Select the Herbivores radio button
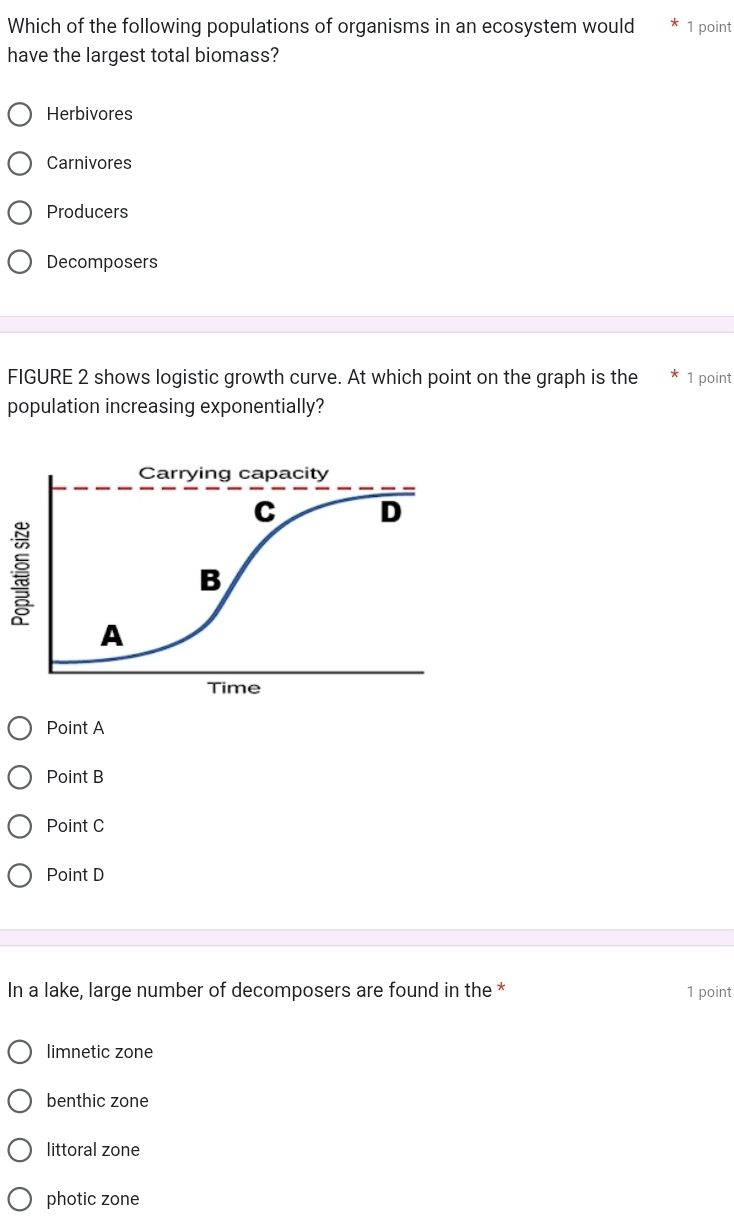Image resolution: width=734 pixels, height=1216 pixels. point(19,114)
